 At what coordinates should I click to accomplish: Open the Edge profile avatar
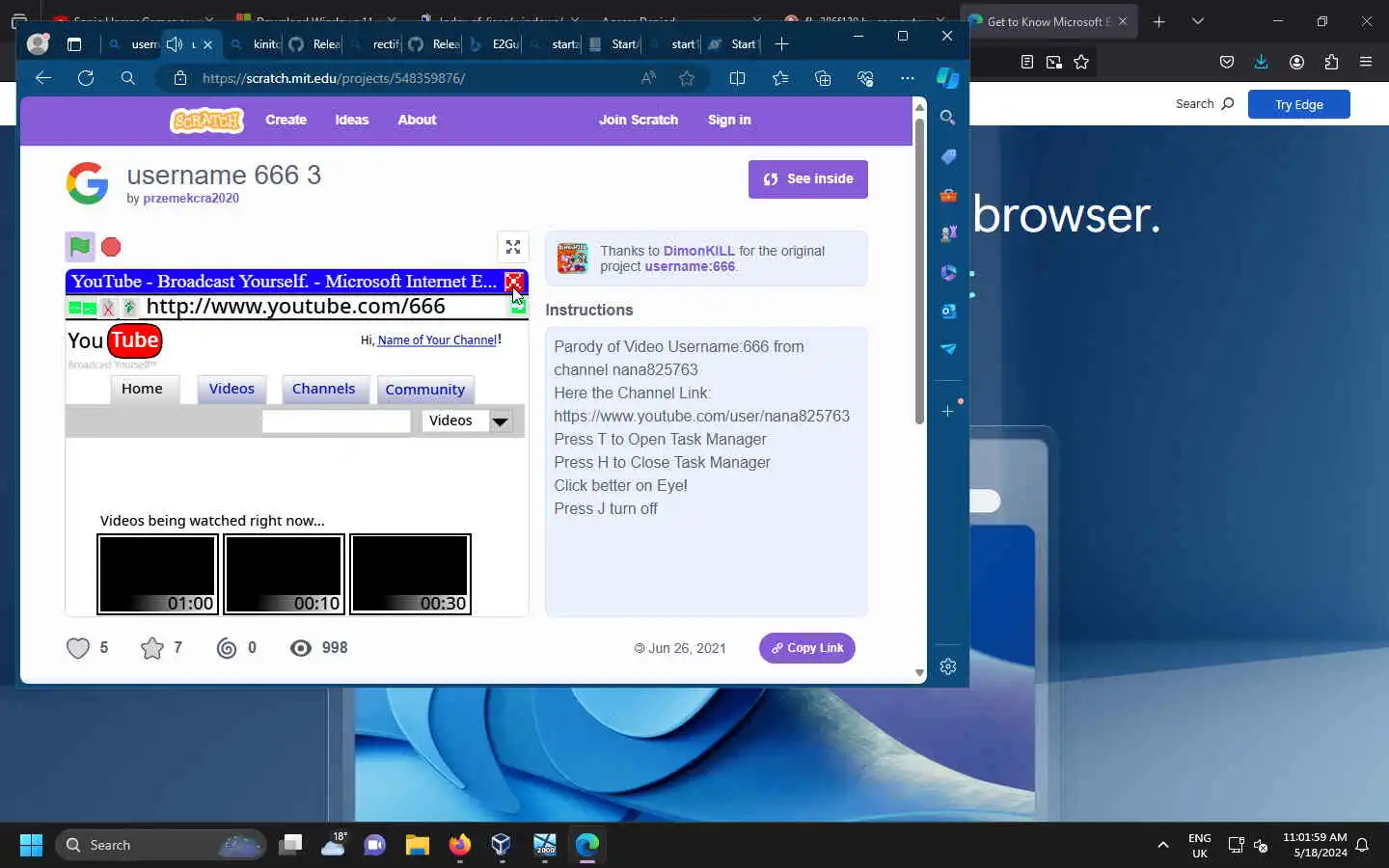(38, 44)
